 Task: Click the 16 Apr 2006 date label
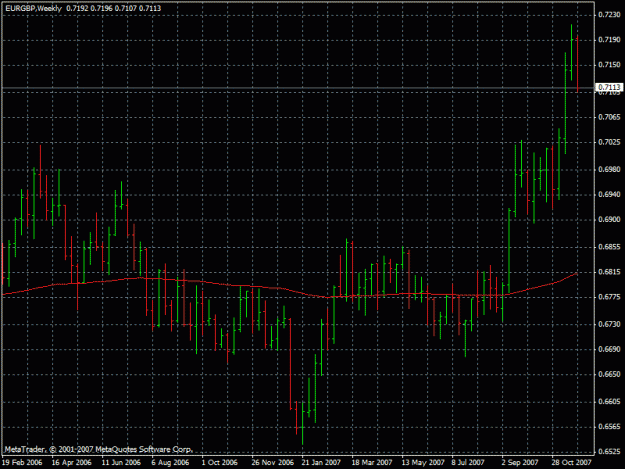pyautogui.click(x=71, y=463)
